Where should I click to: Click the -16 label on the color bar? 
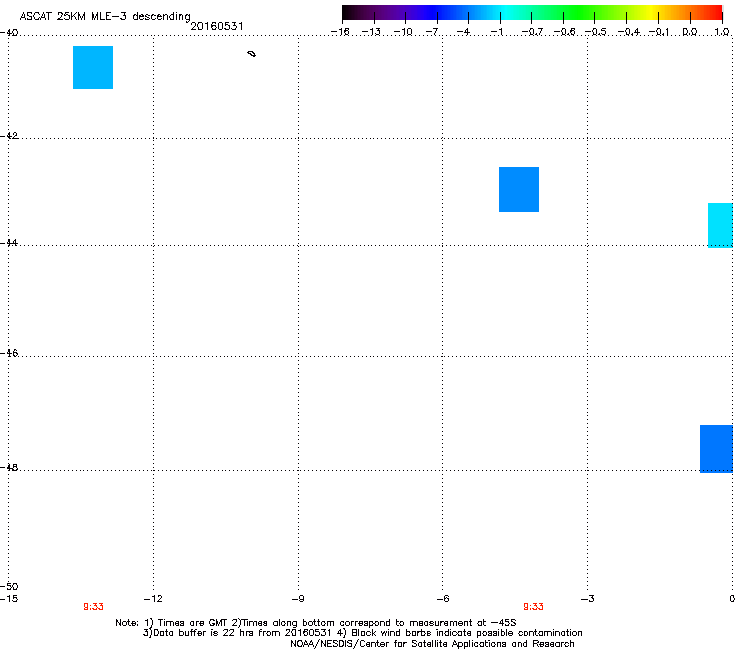click(x=340, y=32)
